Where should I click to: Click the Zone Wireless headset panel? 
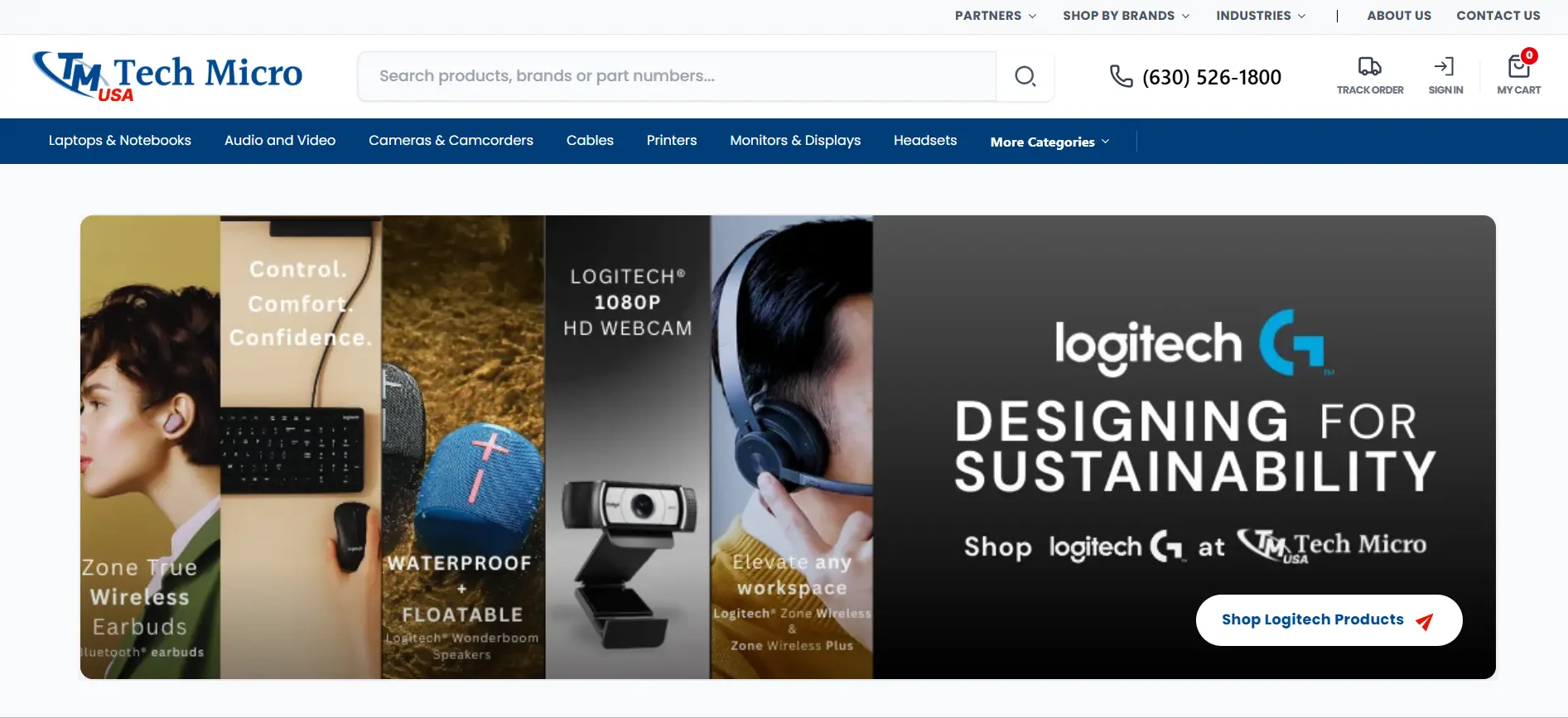792,447
